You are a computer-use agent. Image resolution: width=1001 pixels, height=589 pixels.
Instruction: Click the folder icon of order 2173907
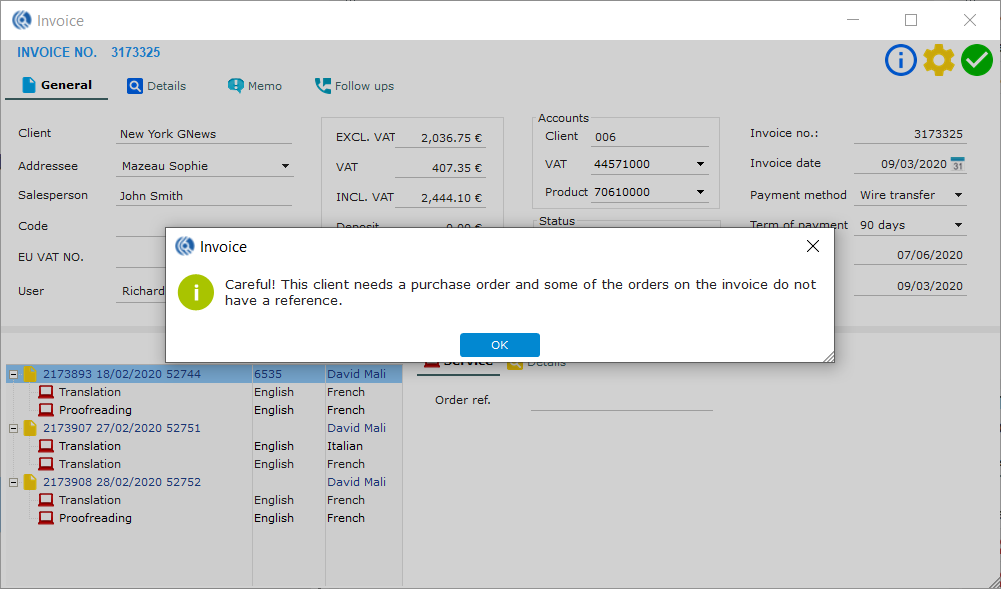pos(30,428)
